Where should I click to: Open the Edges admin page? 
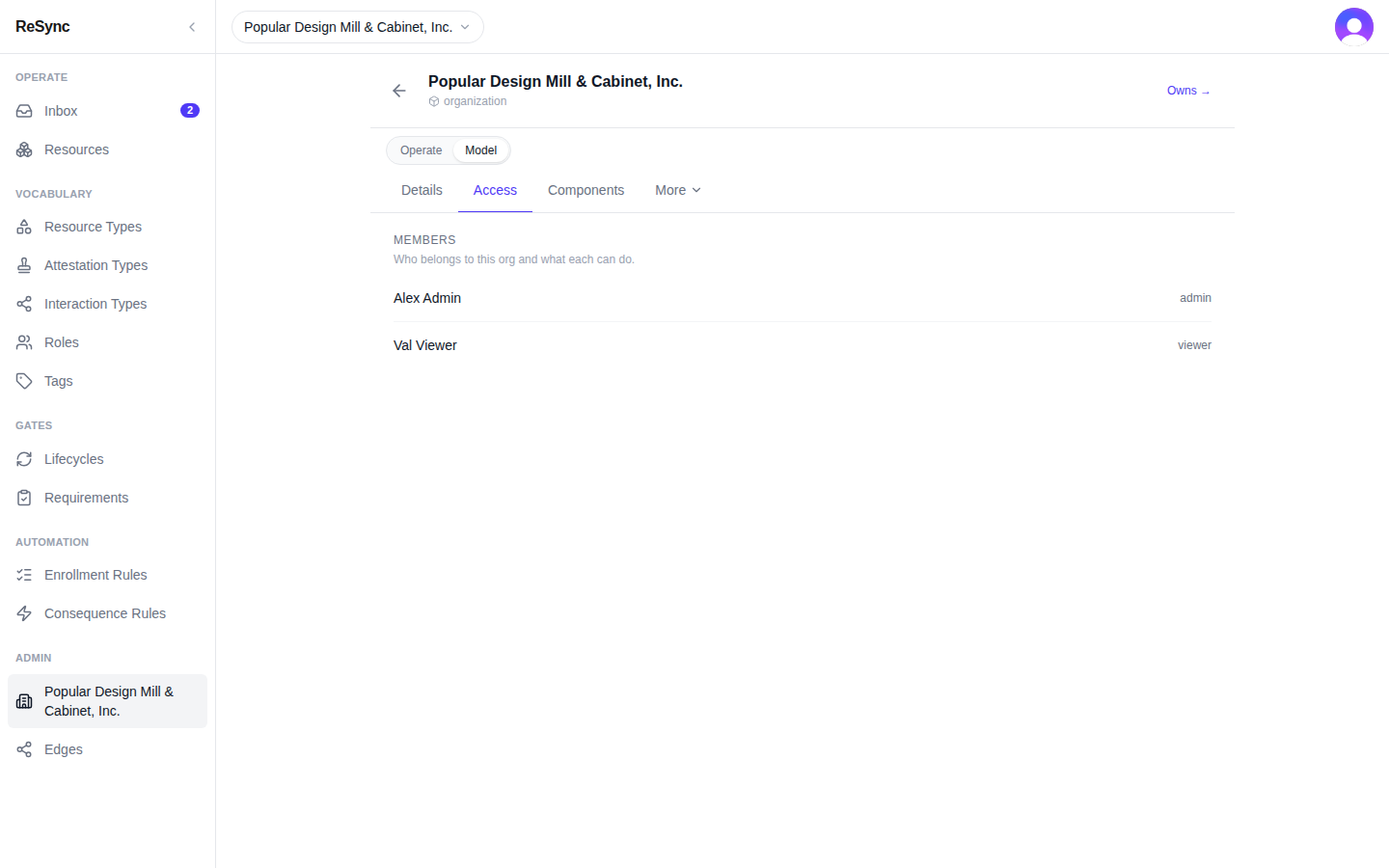click(107, 749)
